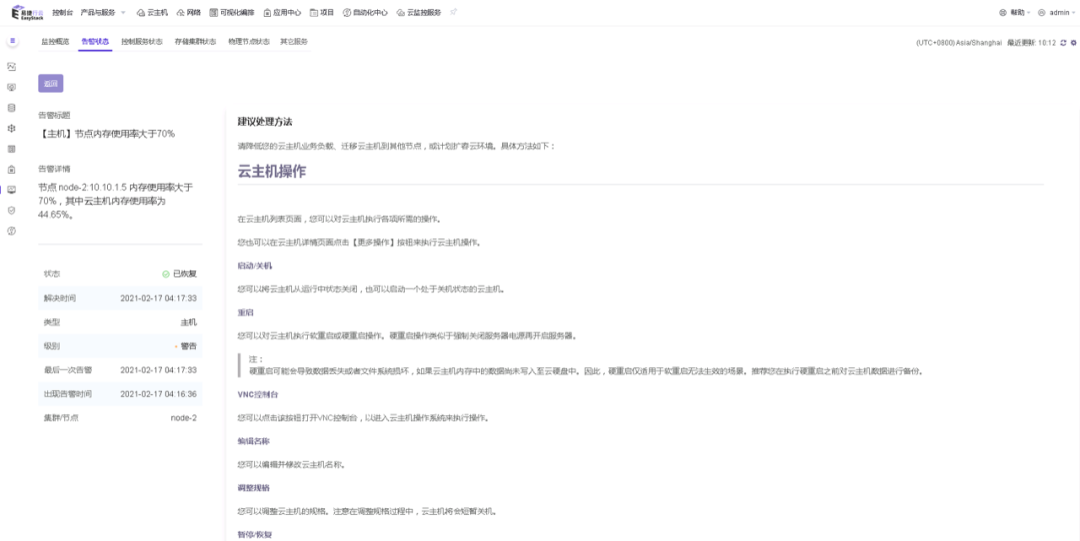Open 网络 in the top navigation

(194, 12)
